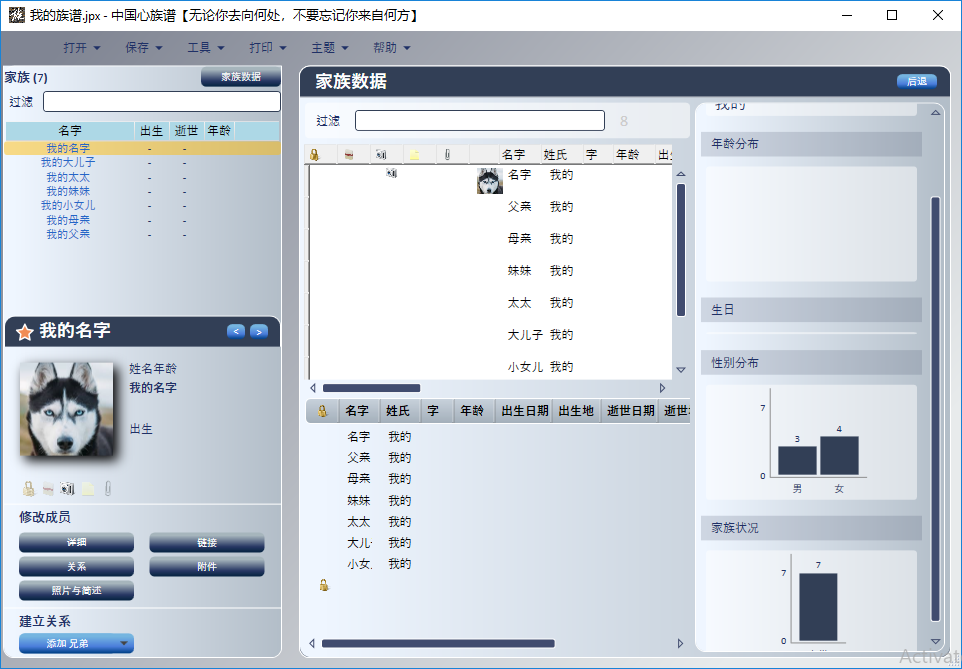Open the 打开 menu
Image resolution: width=962 pixels, height=669 pixels.
[82, 47]
